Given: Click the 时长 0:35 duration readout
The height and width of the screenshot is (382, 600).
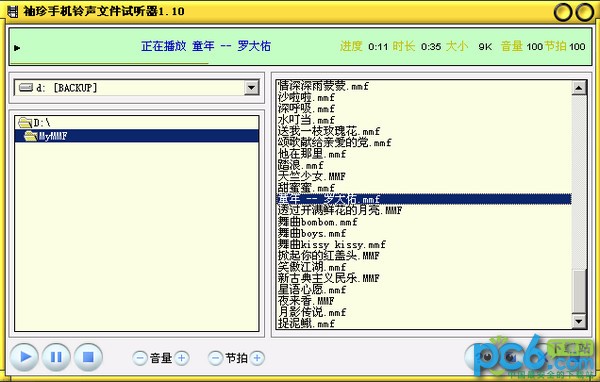Looking at the screenshot, I should pyautogui.click(x=417, y=46).
